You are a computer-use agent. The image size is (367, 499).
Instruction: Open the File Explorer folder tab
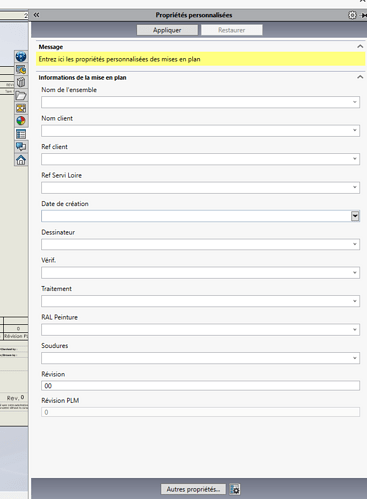(21, 96)
